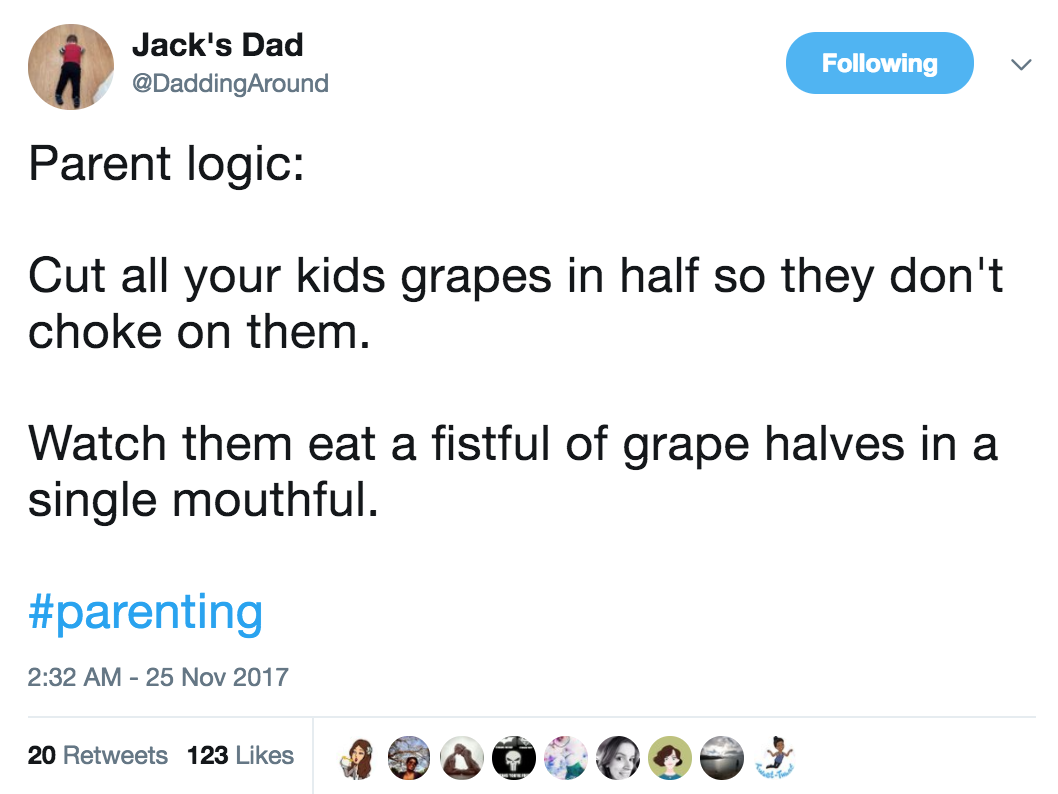The width and height of the screenshot is (1058, 794).
Task: Open the cartoon girl drinking avatar
Action: coord(358,758)
